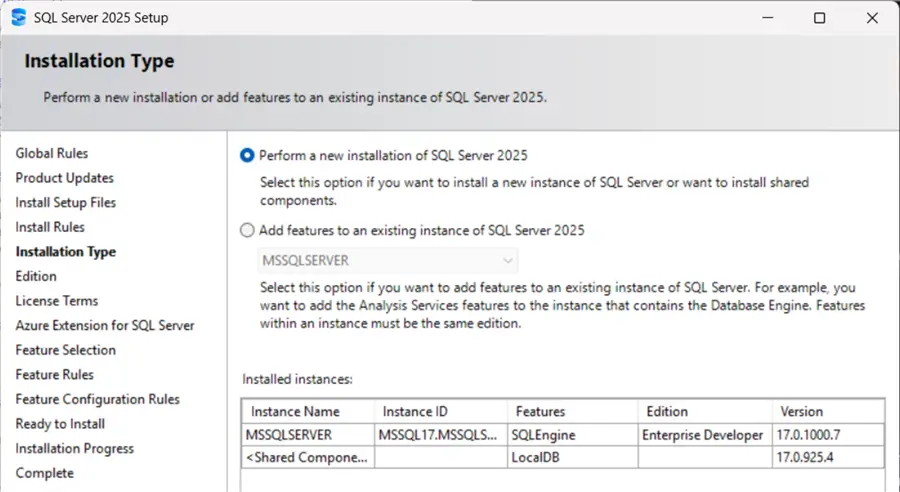Select Perform a new installation radio button
The height and width of the screenshot is (492, 900).
pyautogui.click(x=247, y=156)
